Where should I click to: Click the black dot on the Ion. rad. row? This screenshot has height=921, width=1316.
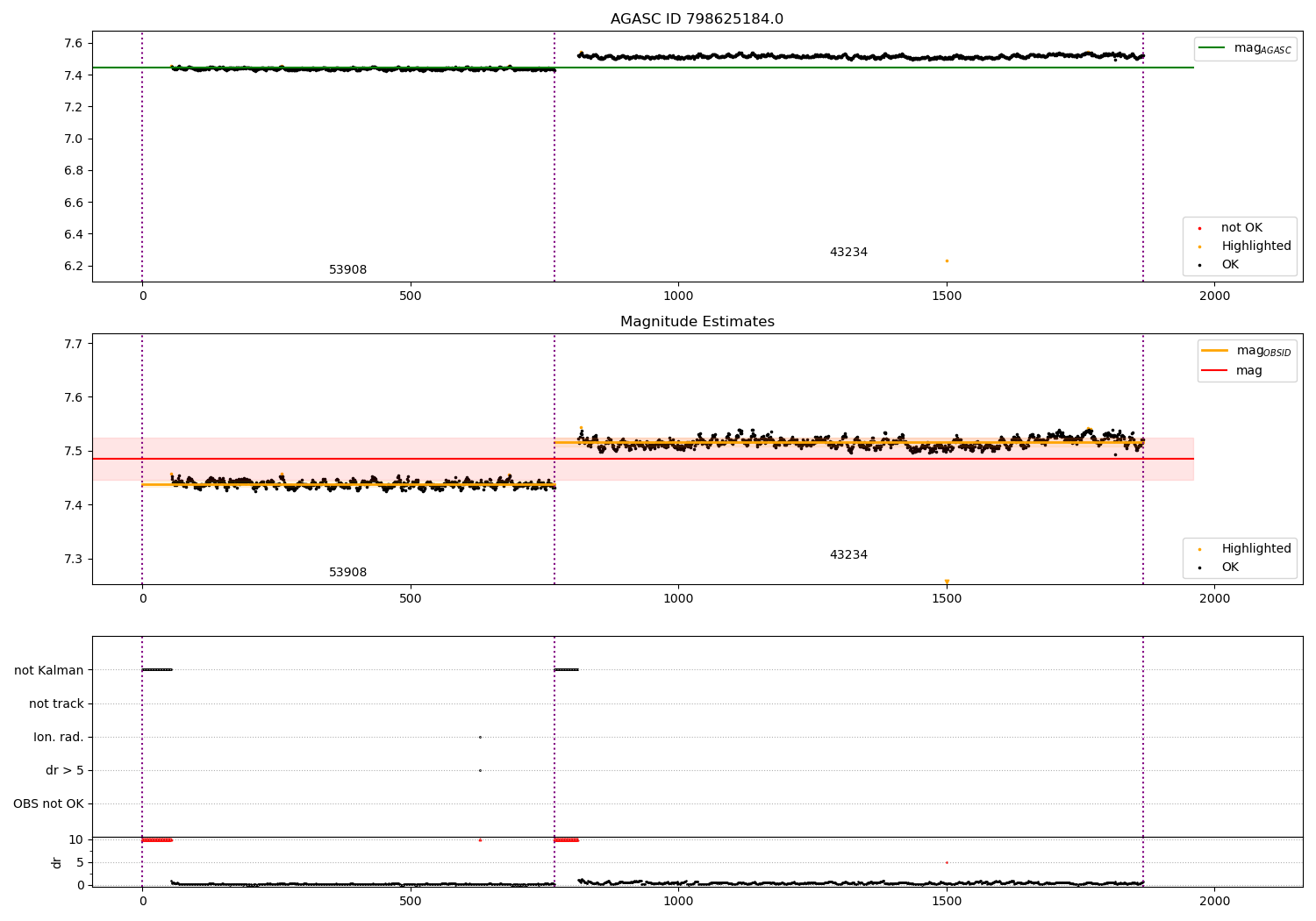480,737
